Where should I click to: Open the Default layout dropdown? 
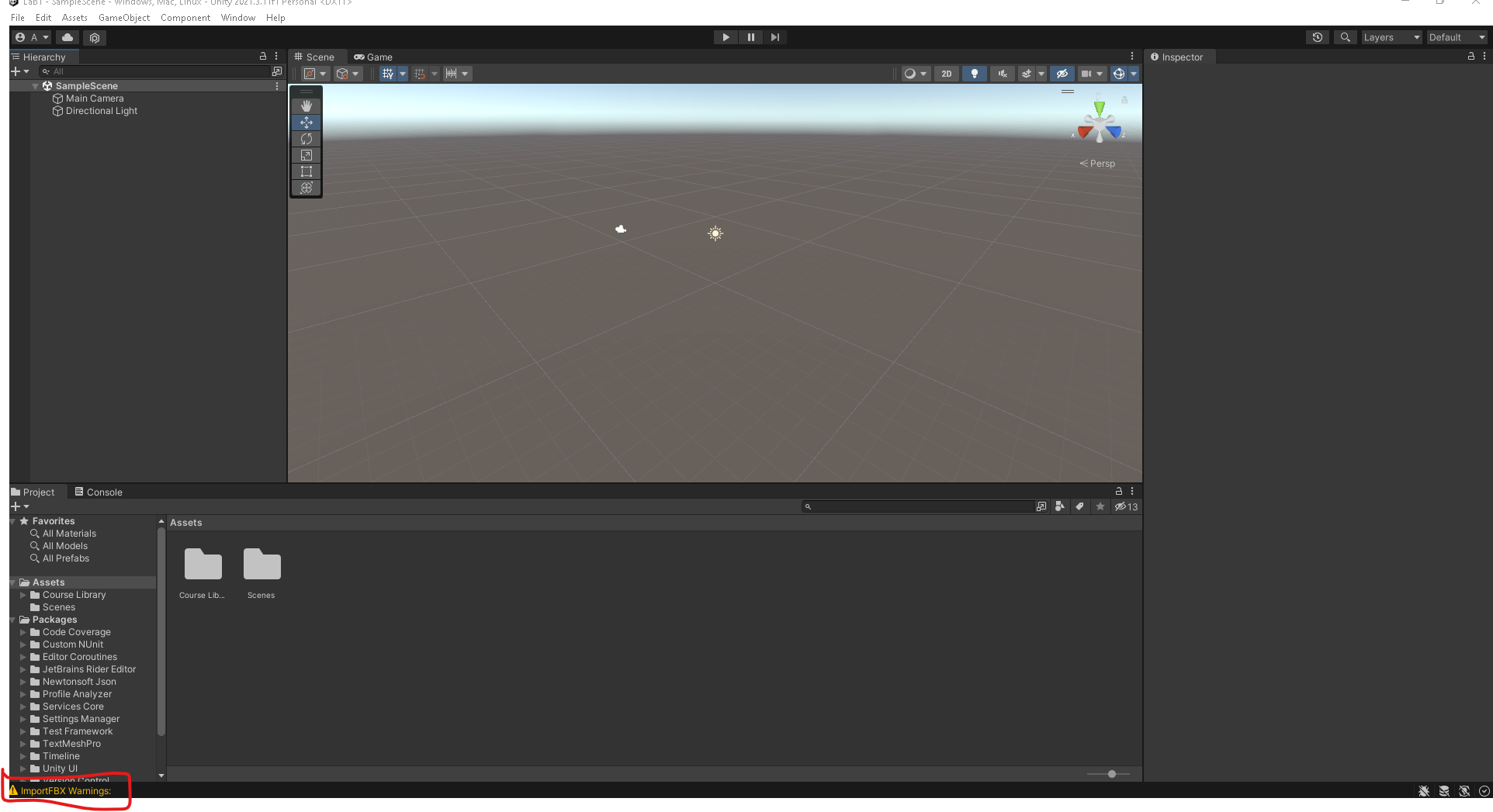[x=1457, y=37]
